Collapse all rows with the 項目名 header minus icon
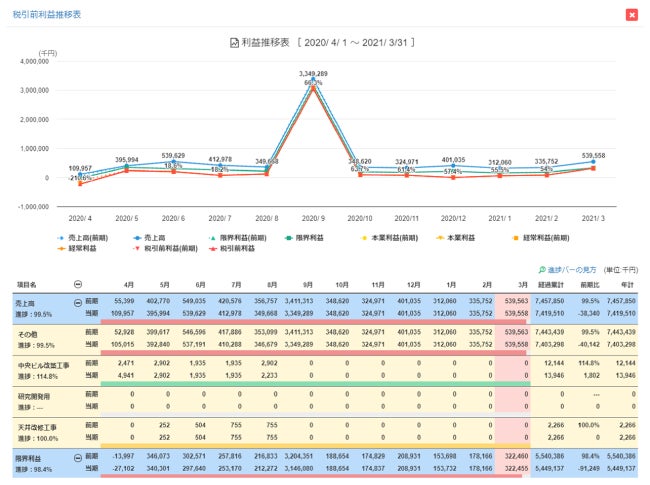Screen dimensions: 650x485 (78, 284)
